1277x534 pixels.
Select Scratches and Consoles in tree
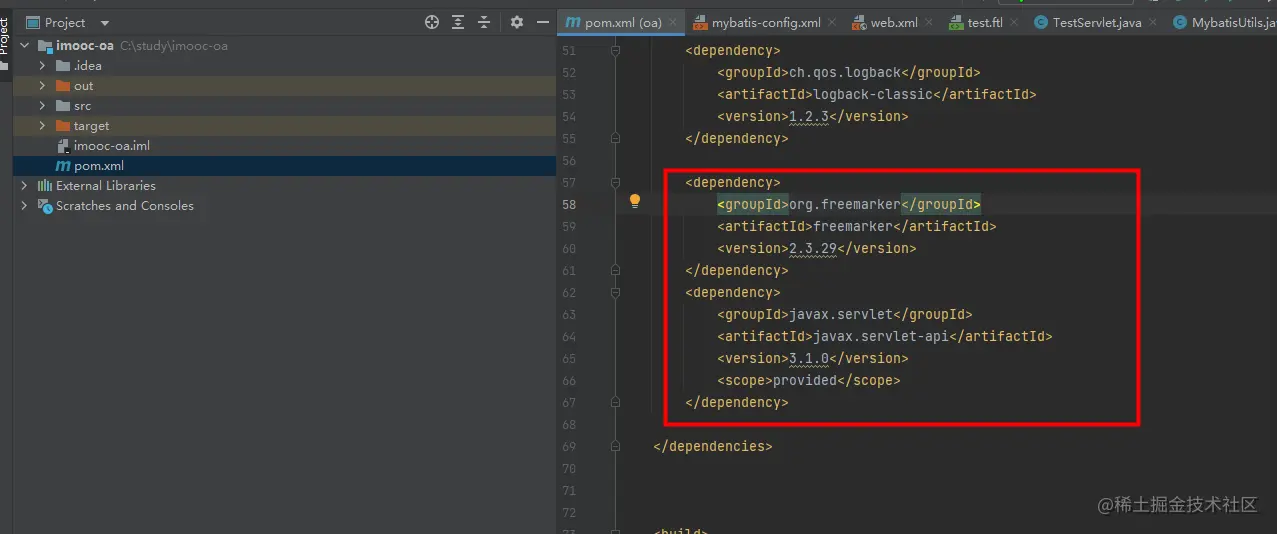pos(284,206)
